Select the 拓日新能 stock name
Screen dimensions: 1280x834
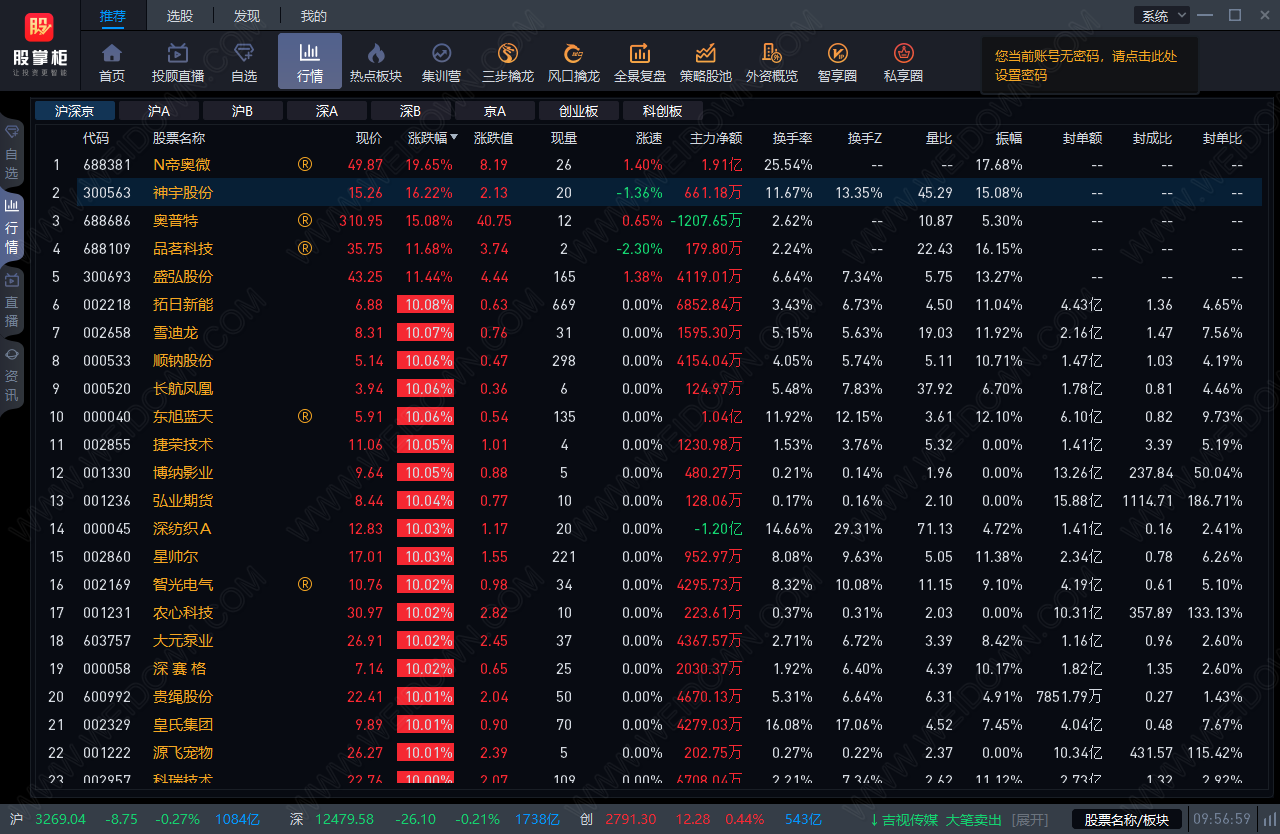(183, 304)
